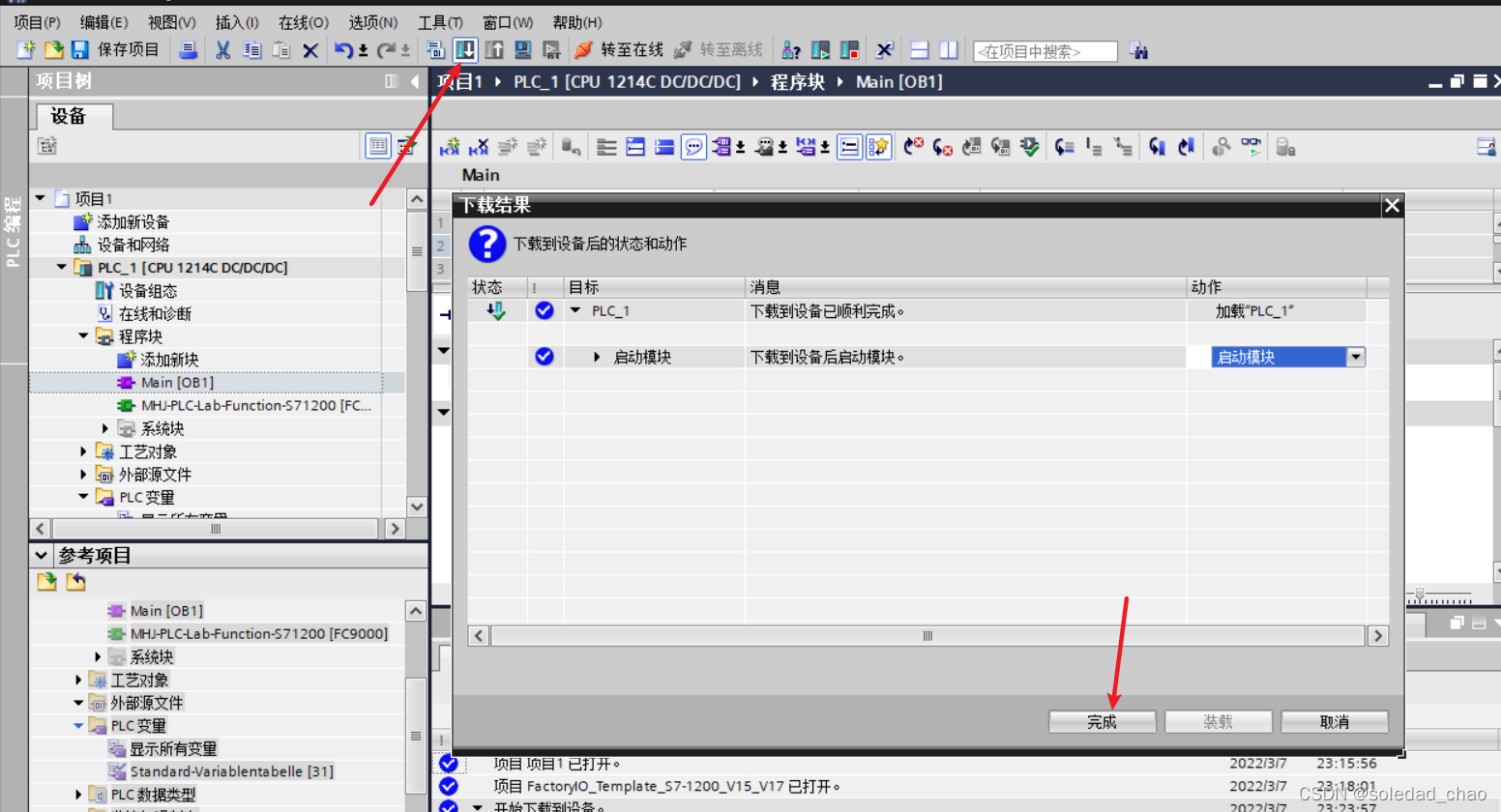The height and width of the screenshot is (812, 1501).
Task: Click the stop CPU icon
Action: (850, 49)
